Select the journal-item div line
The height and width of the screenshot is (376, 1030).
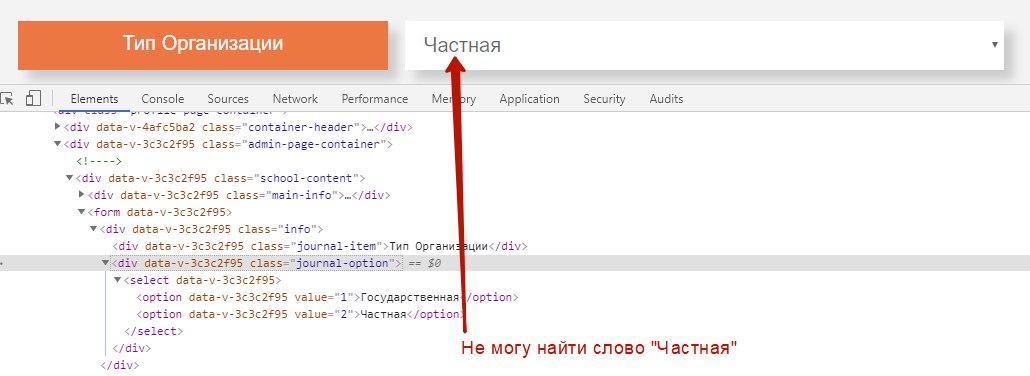point(320,247)
